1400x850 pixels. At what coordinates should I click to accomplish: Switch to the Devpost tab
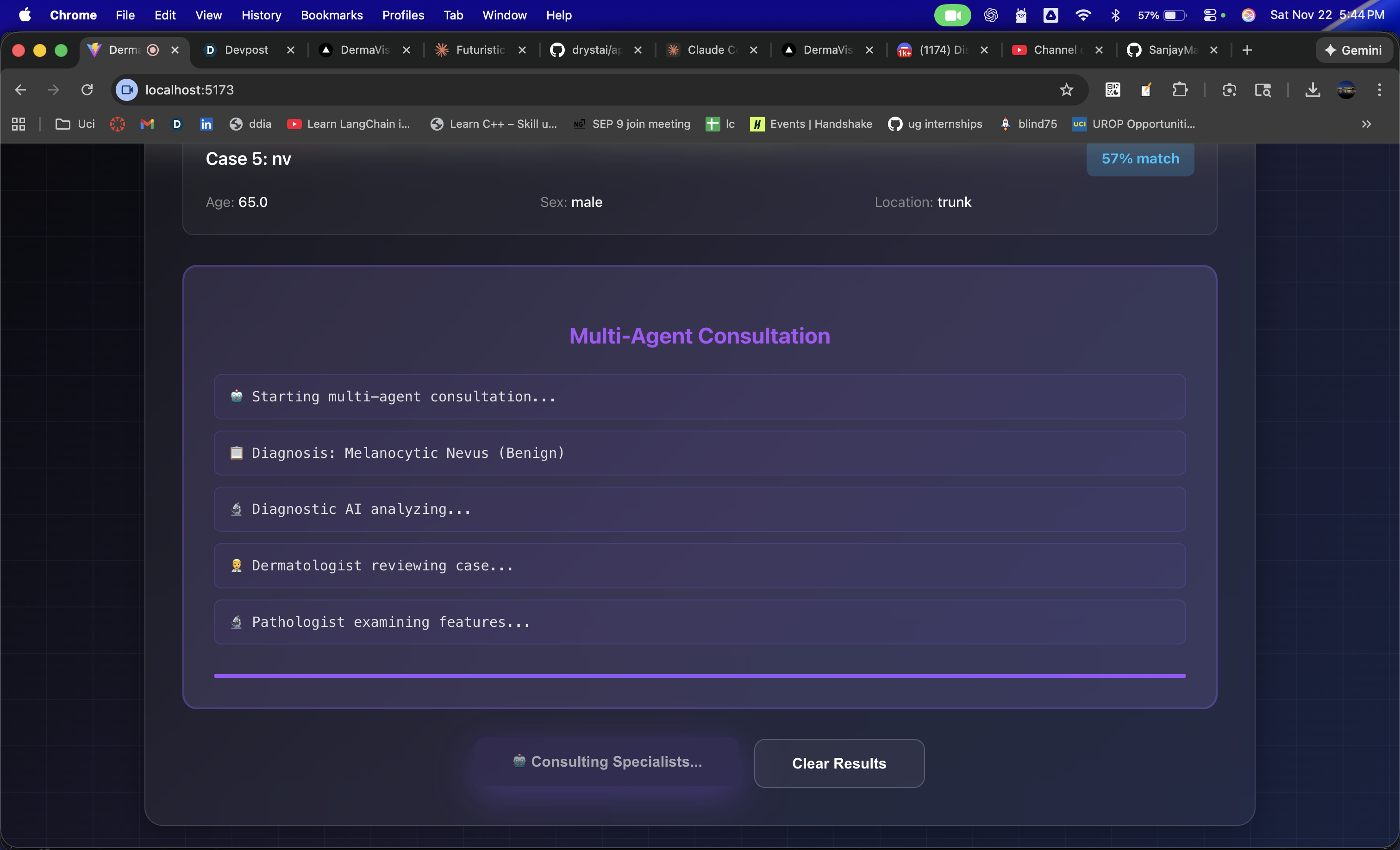245,50
